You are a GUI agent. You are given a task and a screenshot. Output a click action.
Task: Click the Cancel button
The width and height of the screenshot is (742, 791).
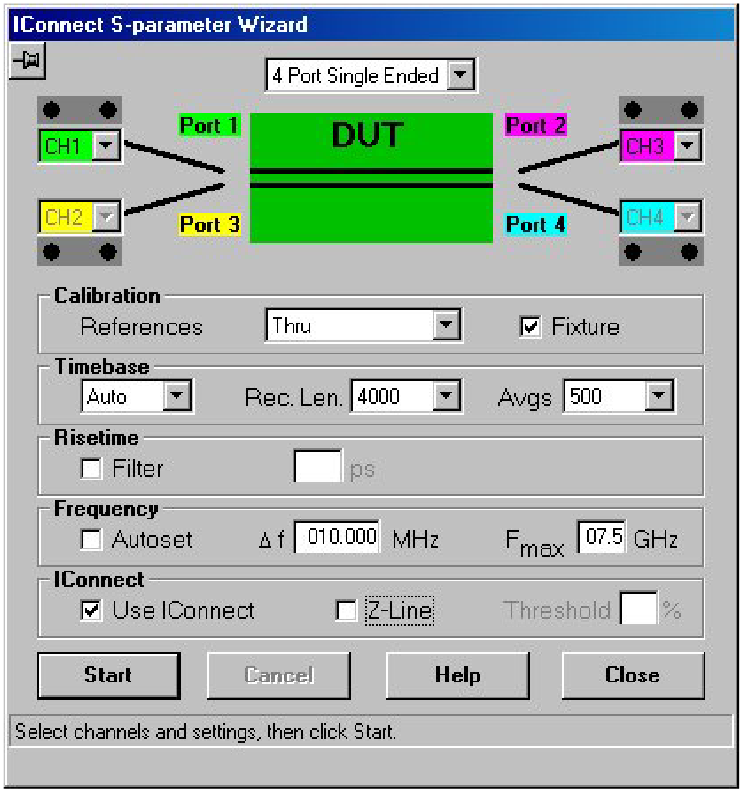tap(278, 675)
